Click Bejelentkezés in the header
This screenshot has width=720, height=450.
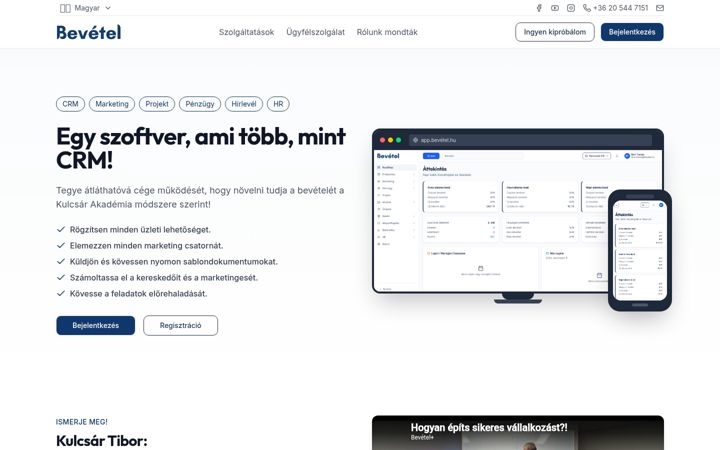[632, 32]
